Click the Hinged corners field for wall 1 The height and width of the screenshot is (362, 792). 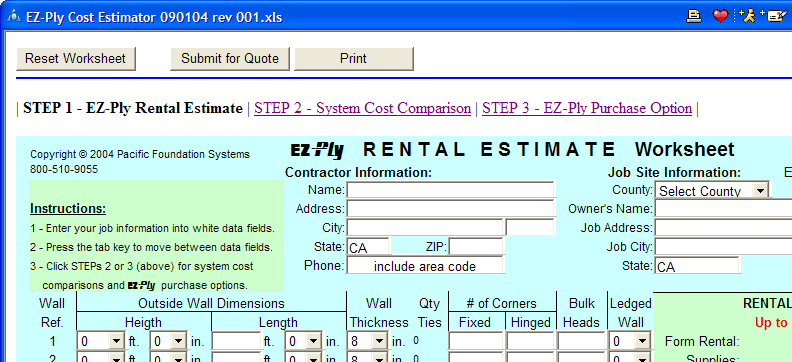pyautogui.click(x=530, y=341)
